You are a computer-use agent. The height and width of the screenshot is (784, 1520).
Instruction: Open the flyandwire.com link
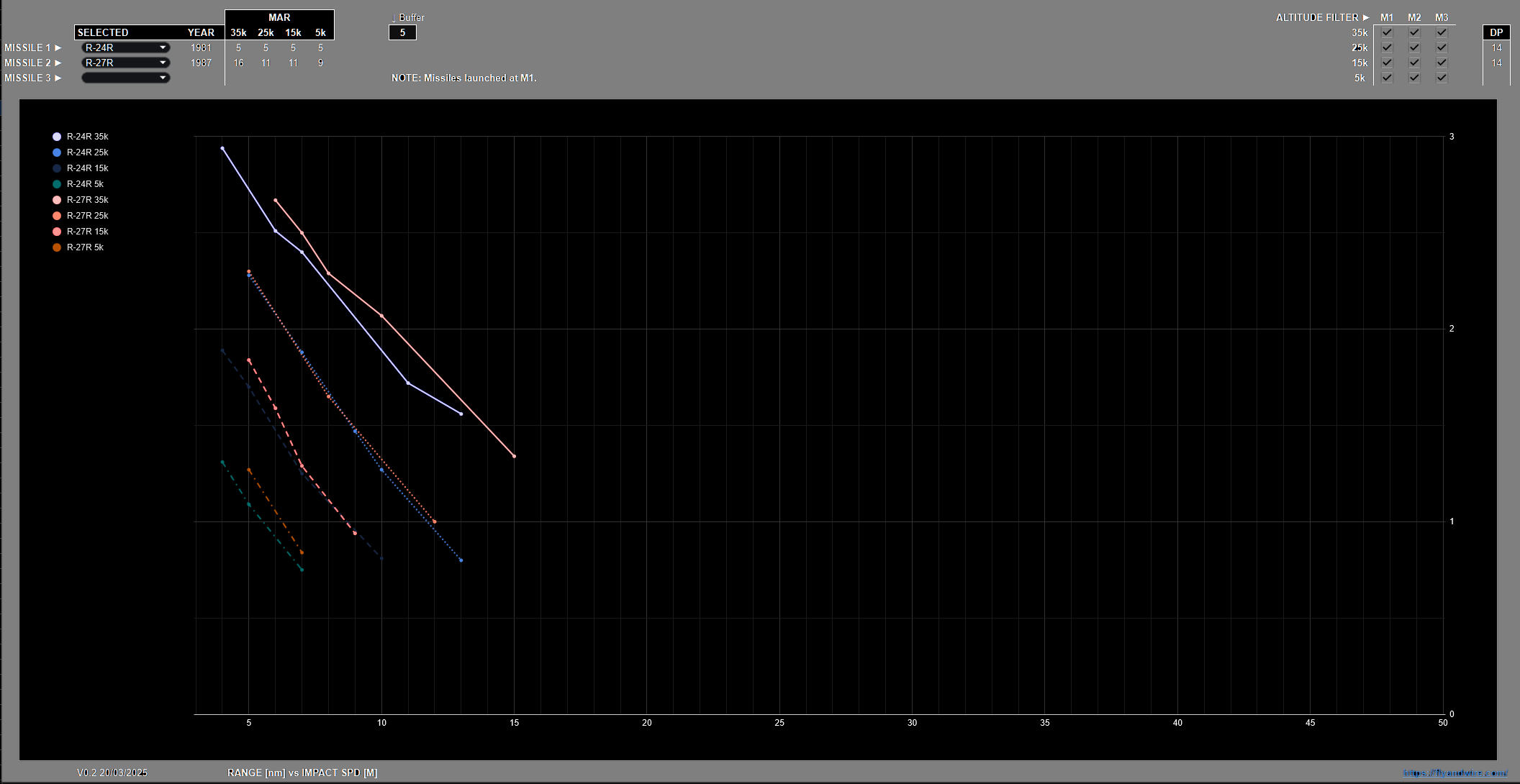(1455, 772)
